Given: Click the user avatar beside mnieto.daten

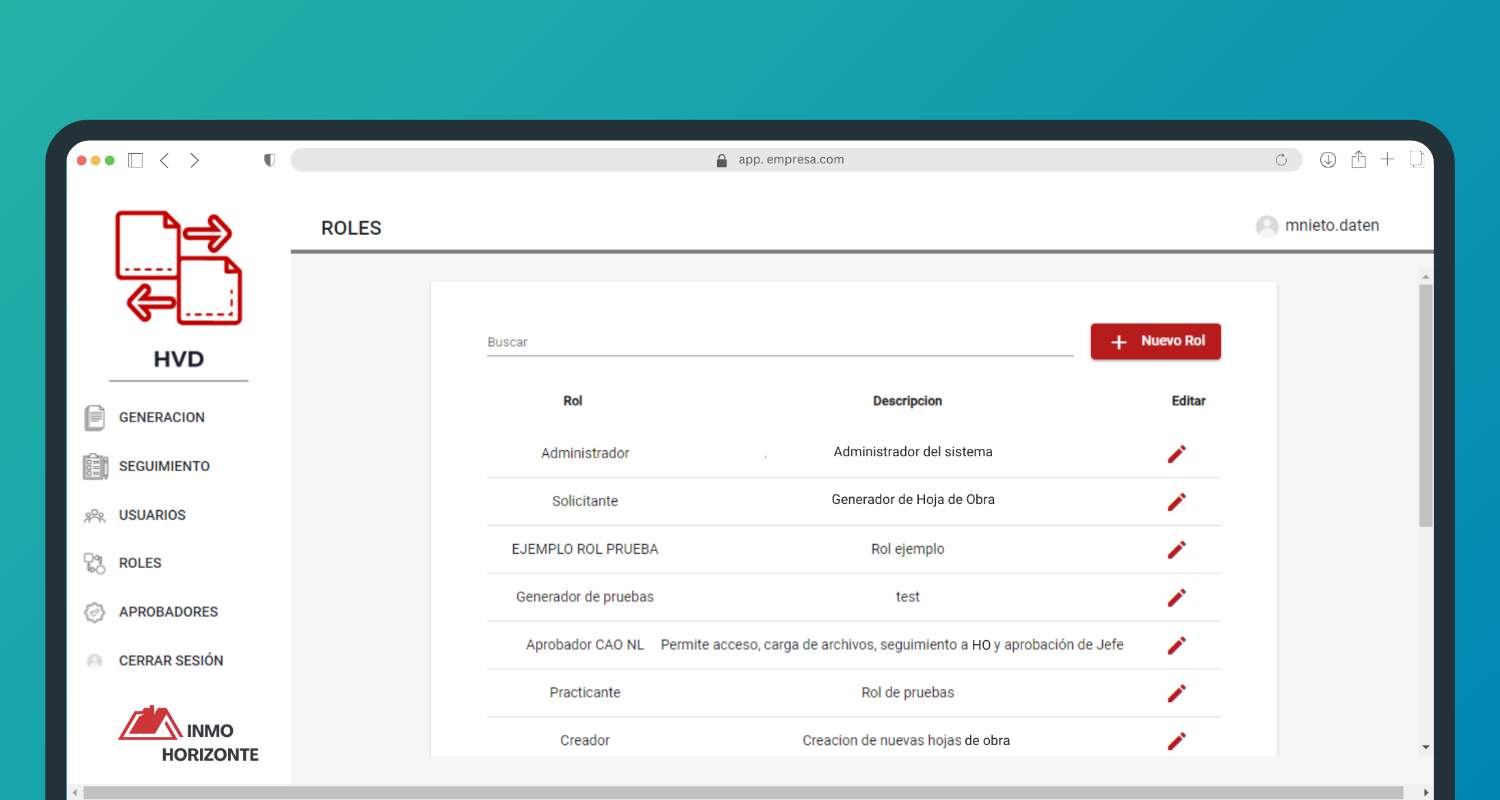Looking at the screenshot, I should click(1267, 226).
